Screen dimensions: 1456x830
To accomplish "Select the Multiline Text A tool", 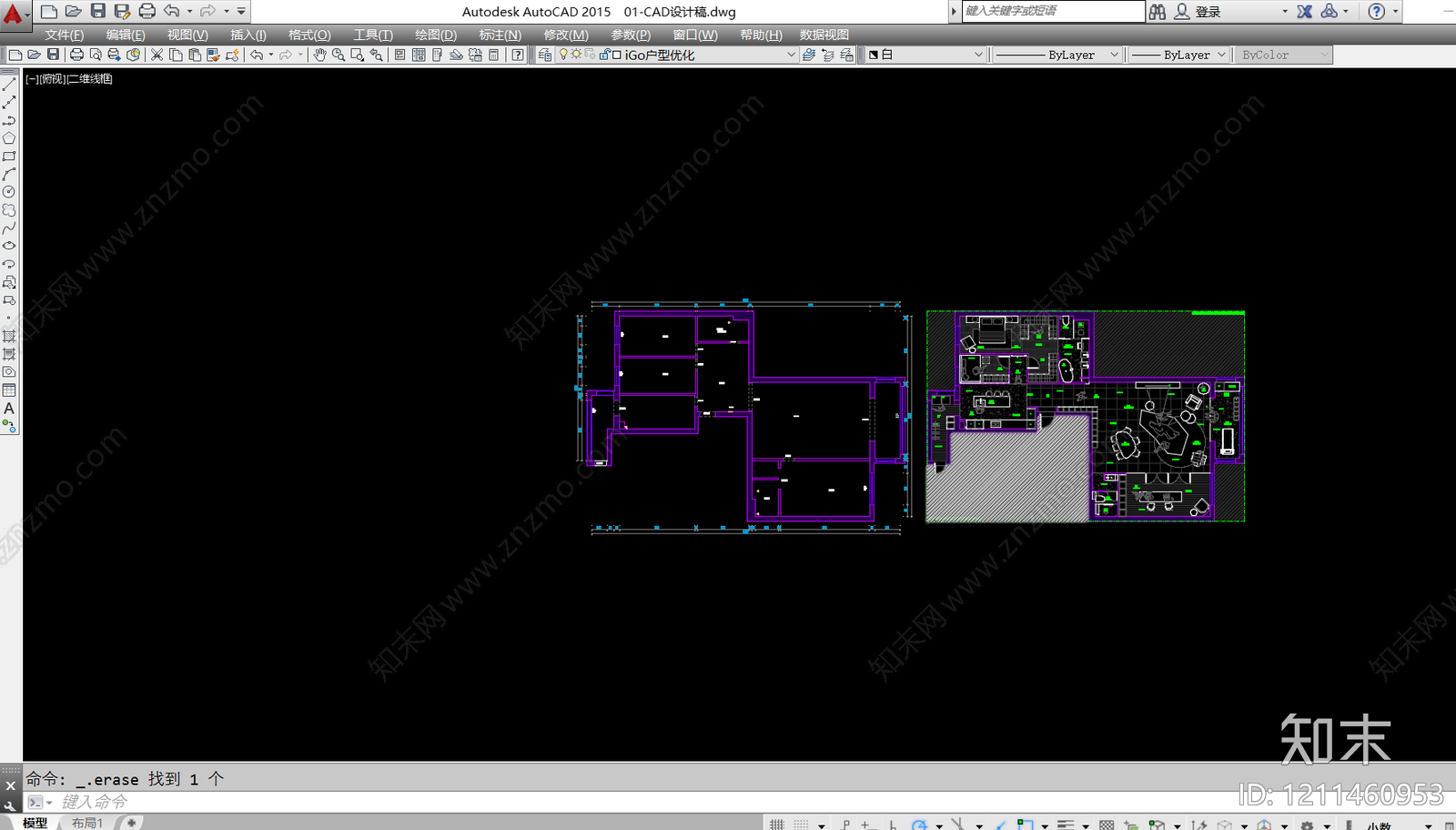I will (9, 409).
